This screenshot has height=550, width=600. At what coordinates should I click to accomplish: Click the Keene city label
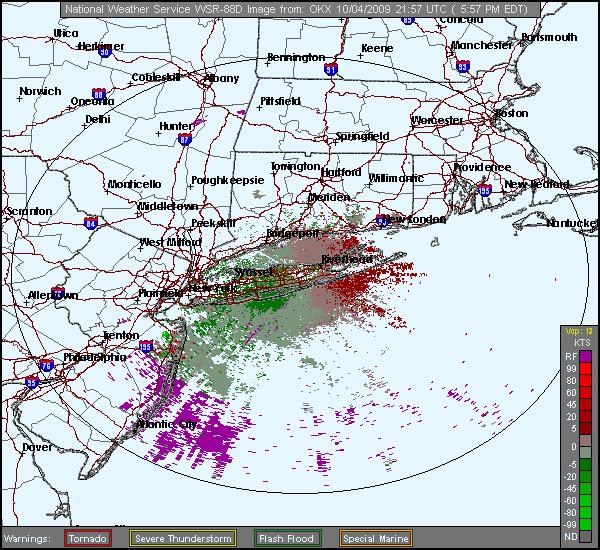(377, 49)
